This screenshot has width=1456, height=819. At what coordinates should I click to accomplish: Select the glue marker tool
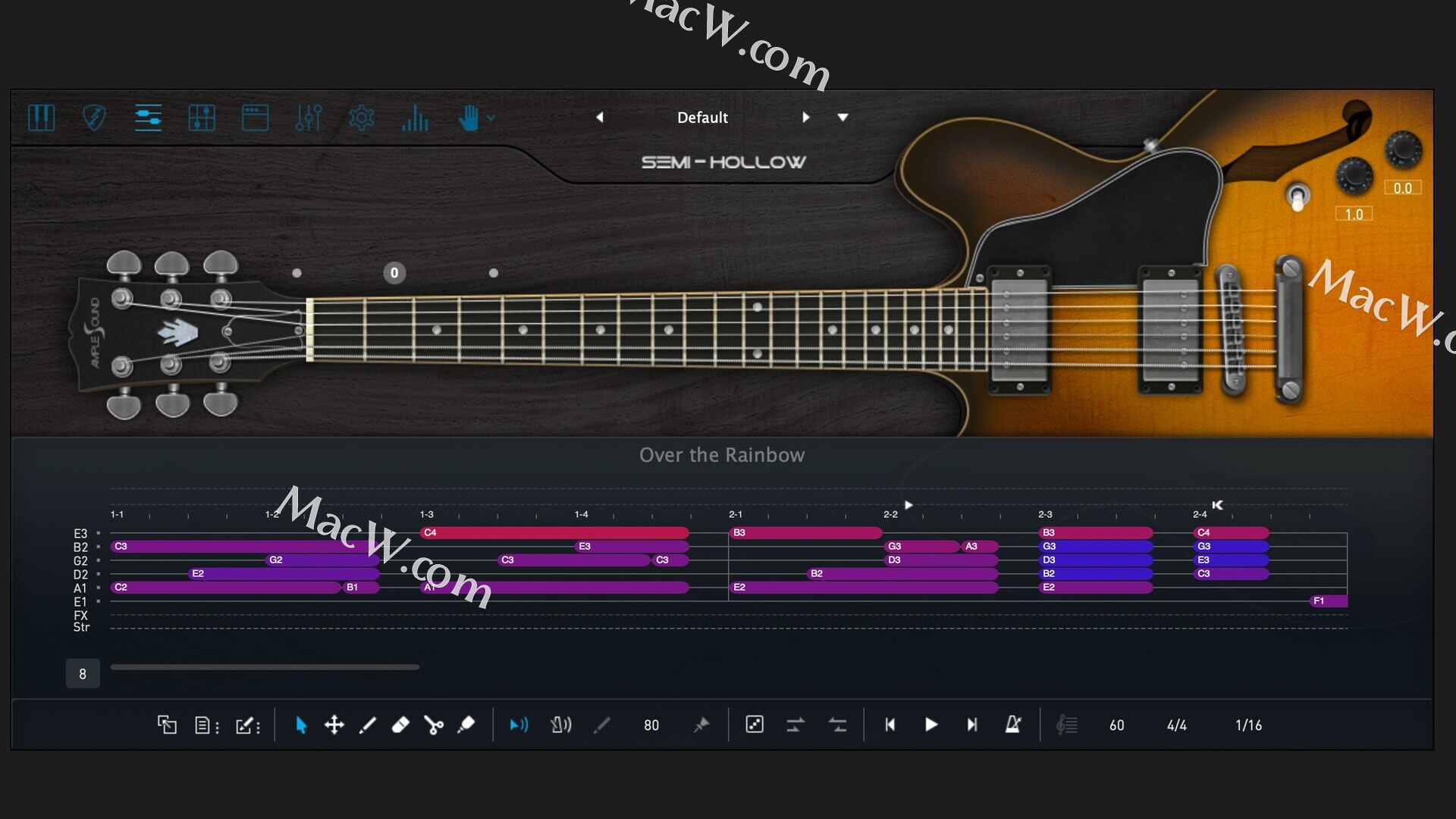[x=466, y=726]
